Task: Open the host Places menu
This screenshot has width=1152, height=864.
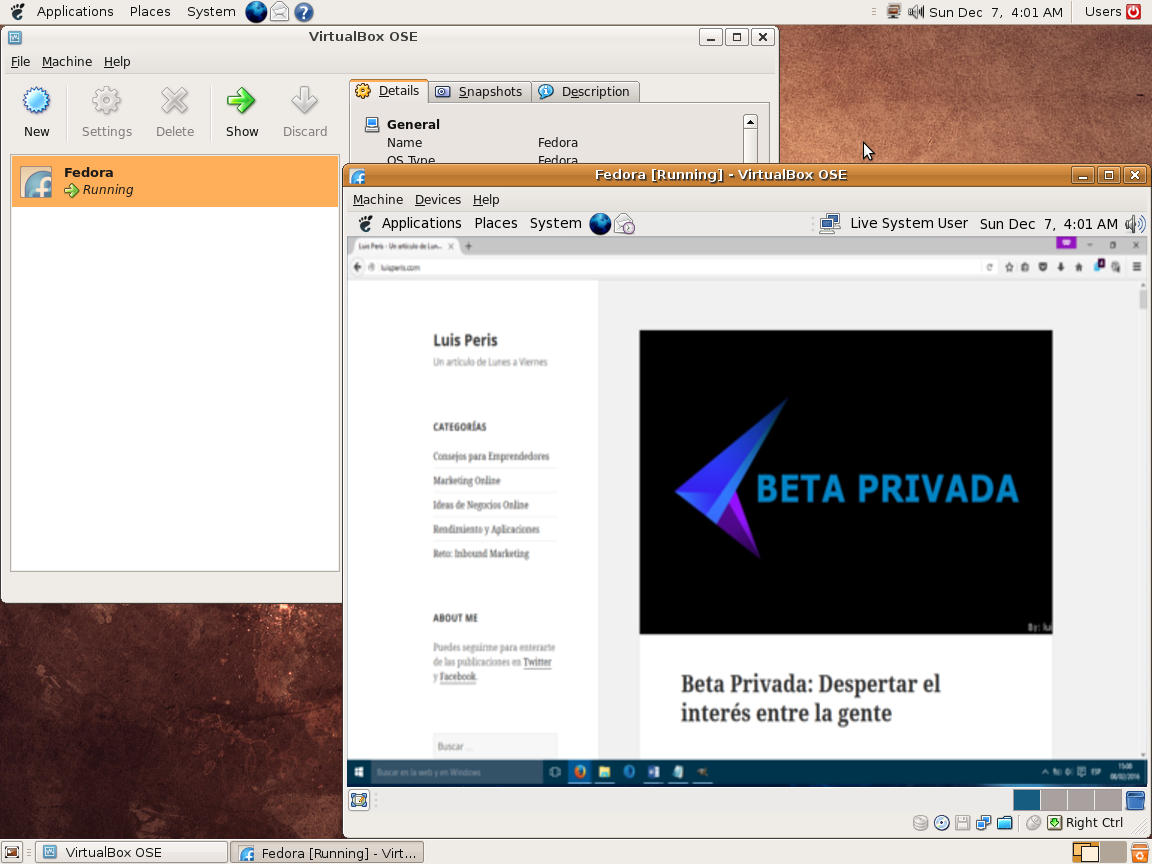Action: 150,12
